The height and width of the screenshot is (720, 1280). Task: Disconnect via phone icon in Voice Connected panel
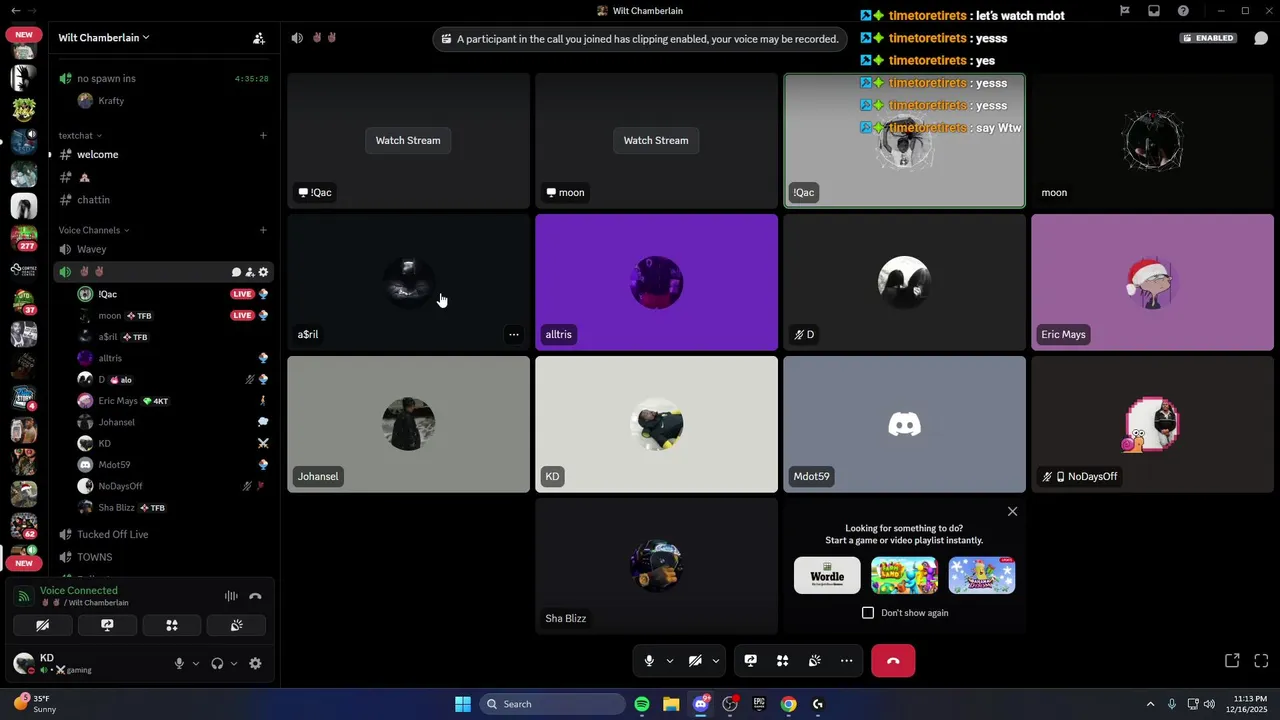pos(256,596)
